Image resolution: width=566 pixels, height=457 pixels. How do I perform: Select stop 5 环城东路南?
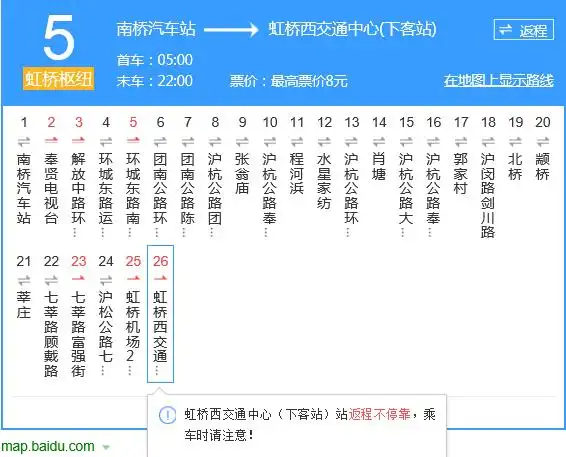(x=133, y=195)
